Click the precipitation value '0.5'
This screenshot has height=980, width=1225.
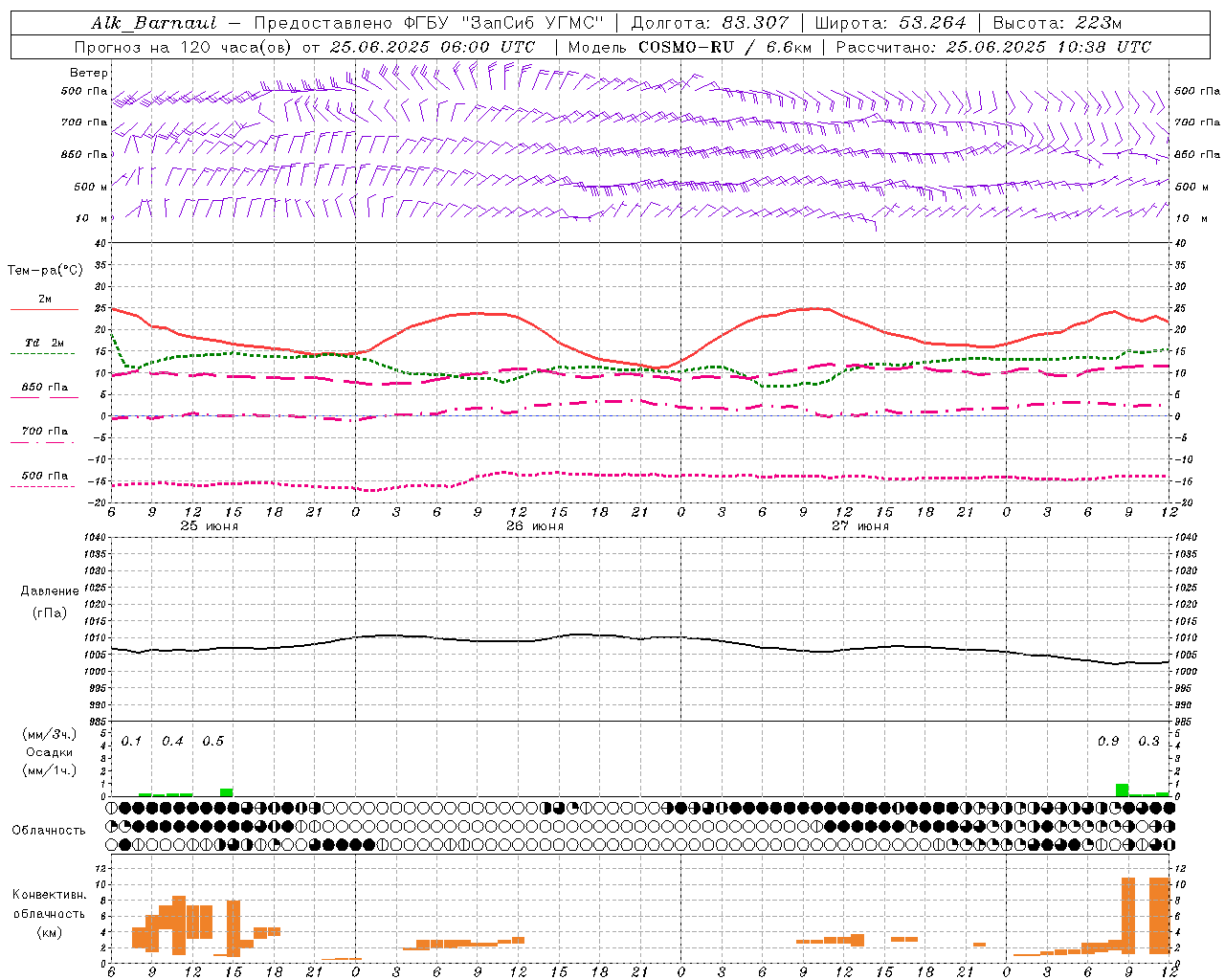point(212,742)
